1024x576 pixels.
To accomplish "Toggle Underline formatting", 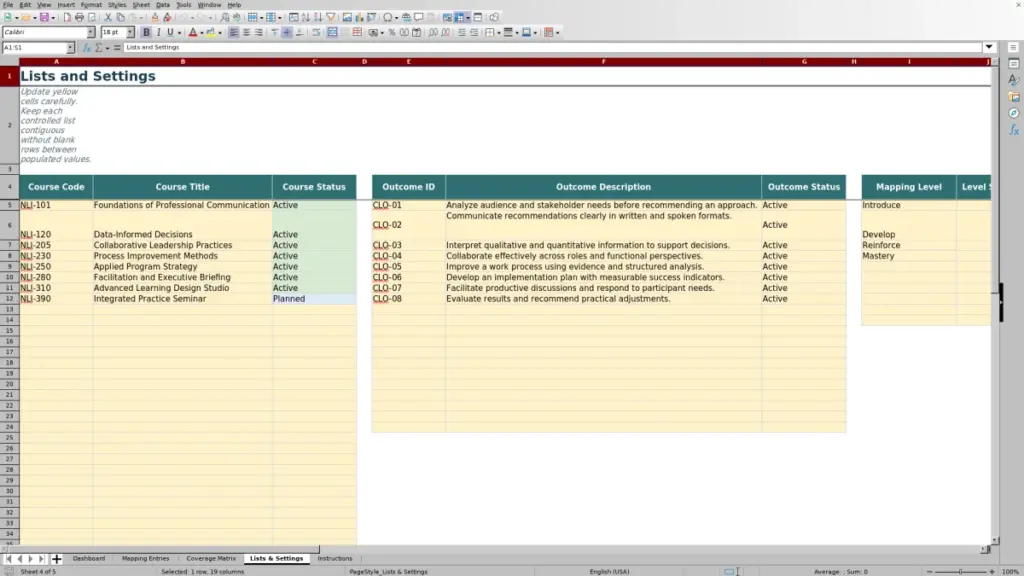I will pos(170,33).
